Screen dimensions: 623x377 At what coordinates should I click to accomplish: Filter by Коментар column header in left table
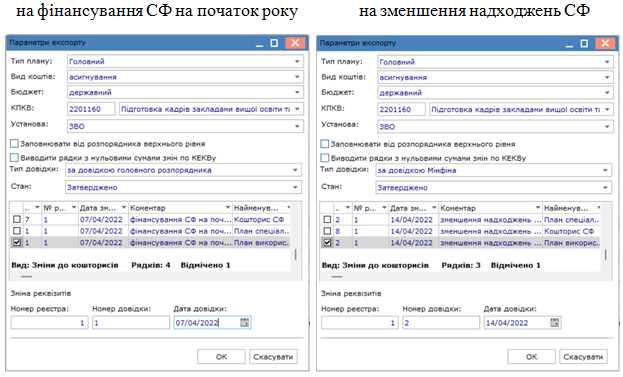point(228,207)
